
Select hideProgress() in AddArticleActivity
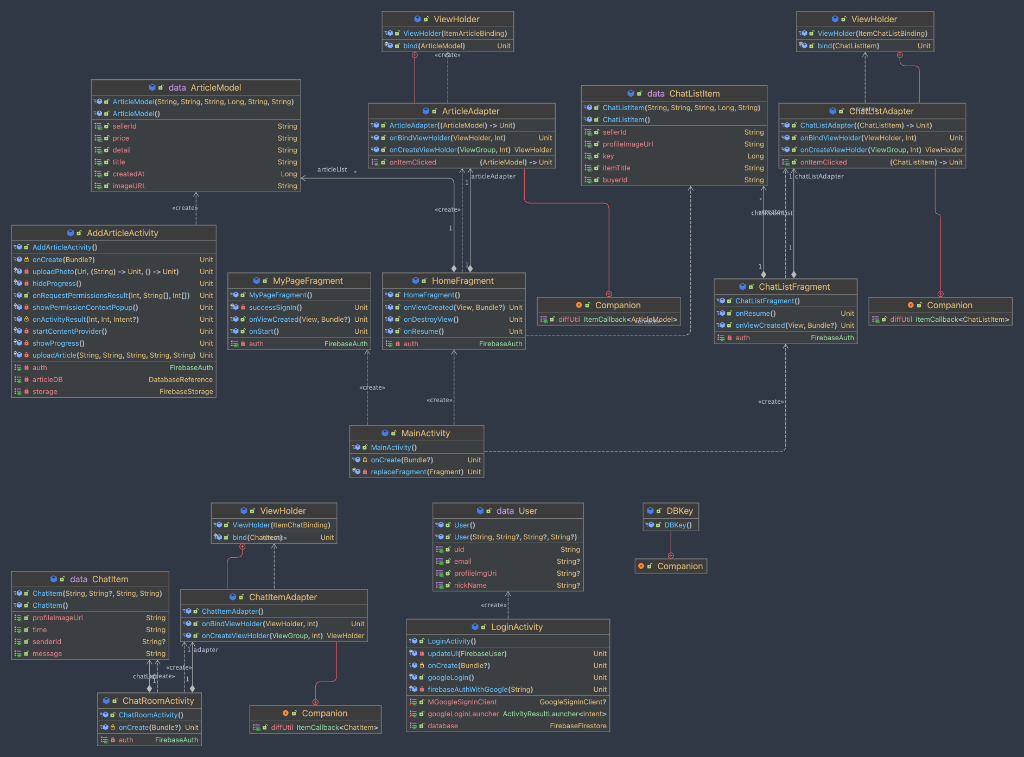(114, 283)
